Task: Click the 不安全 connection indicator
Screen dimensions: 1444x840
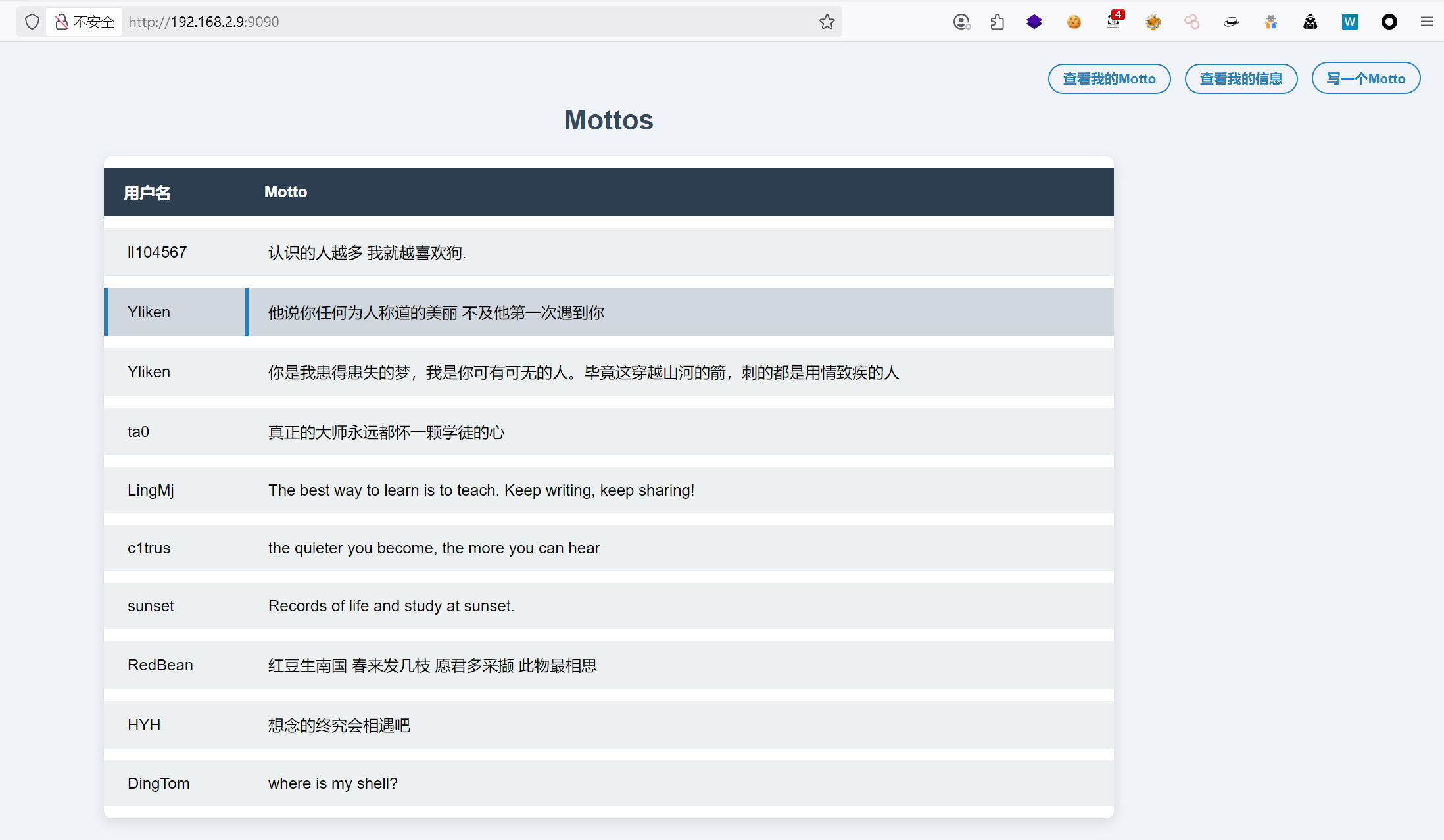Action: (x=85, y=22)
